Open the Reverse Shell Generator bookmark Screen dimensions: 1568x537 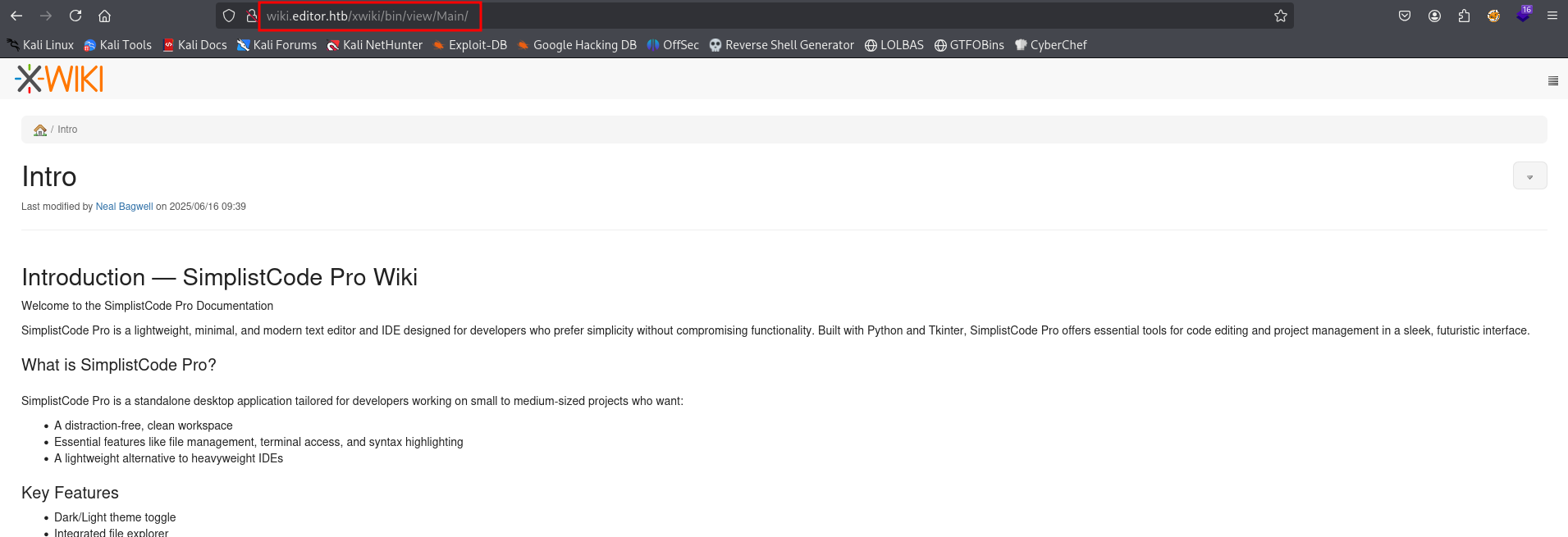click(781, 45)
